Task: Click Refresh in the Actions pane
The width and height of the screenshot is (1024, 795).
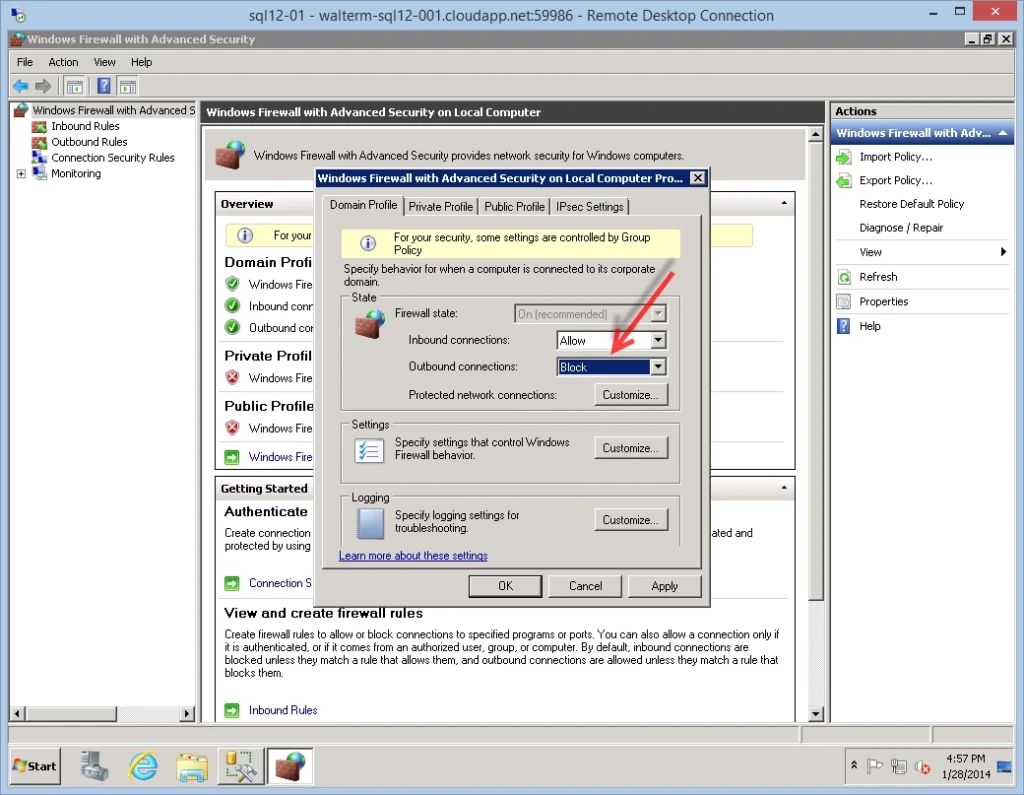Action: pos(878,277)
